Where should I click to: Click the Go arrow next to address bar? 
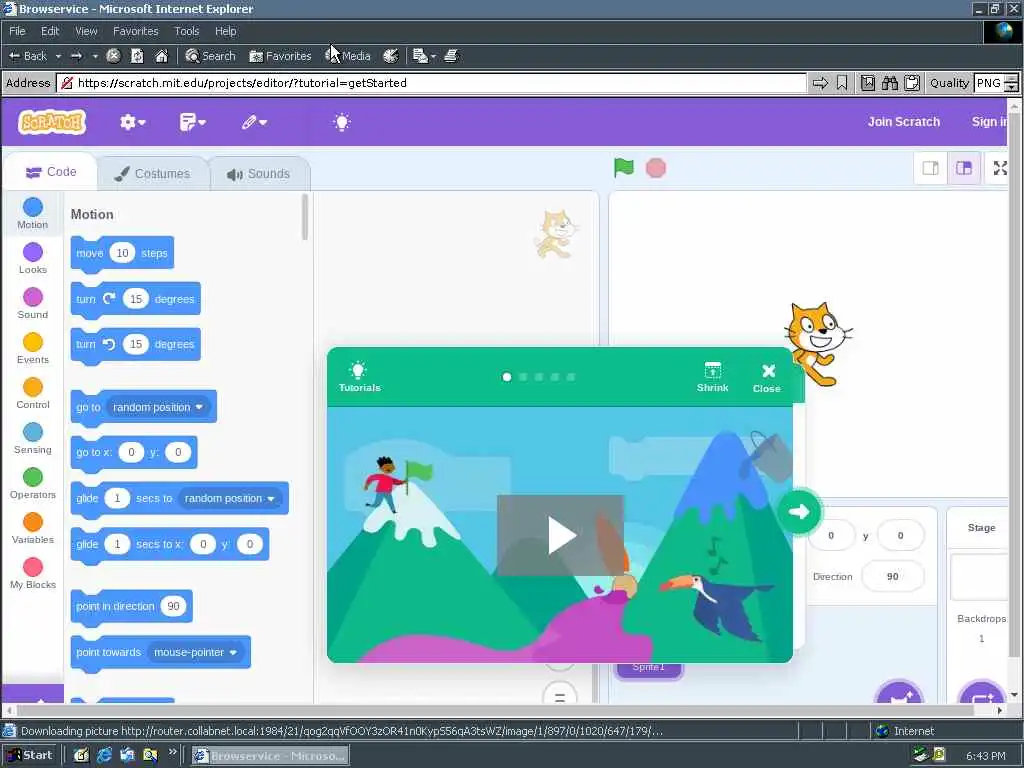[820, 83]
